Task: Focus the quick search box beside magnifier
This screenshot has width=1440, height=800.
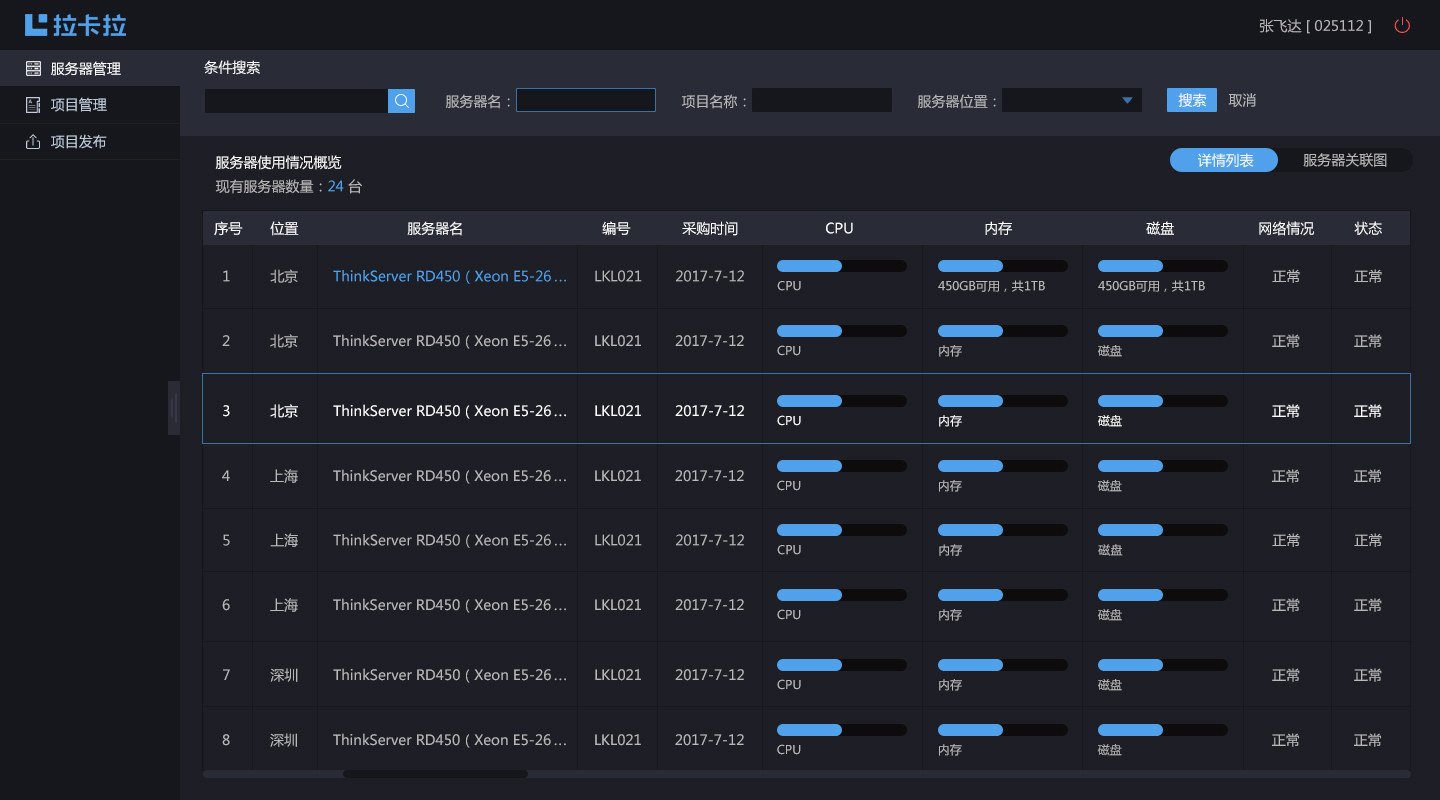Action: [296, 101]
